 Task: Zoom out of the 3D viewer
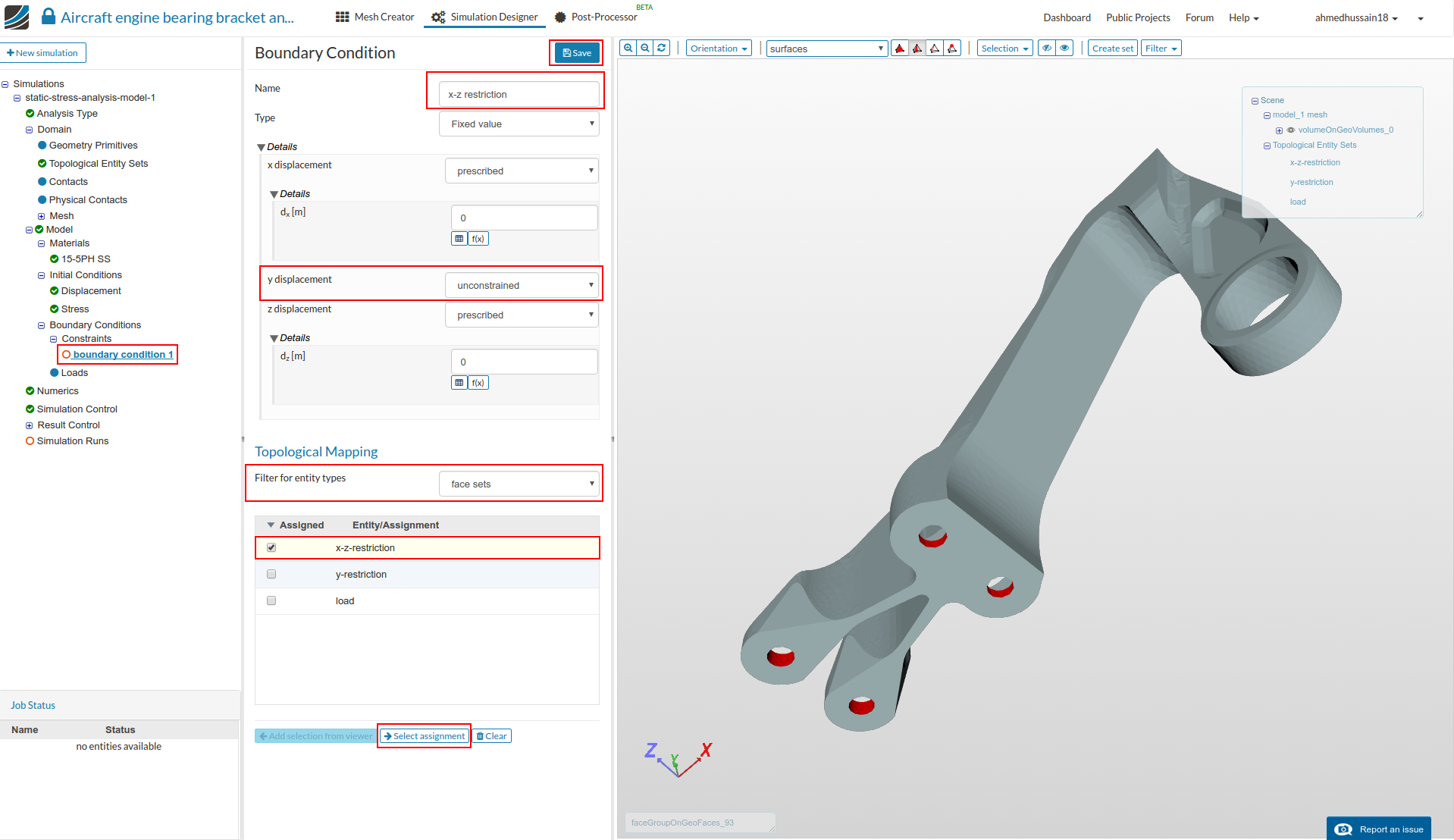pyautogui.click(x=645, y=49)
